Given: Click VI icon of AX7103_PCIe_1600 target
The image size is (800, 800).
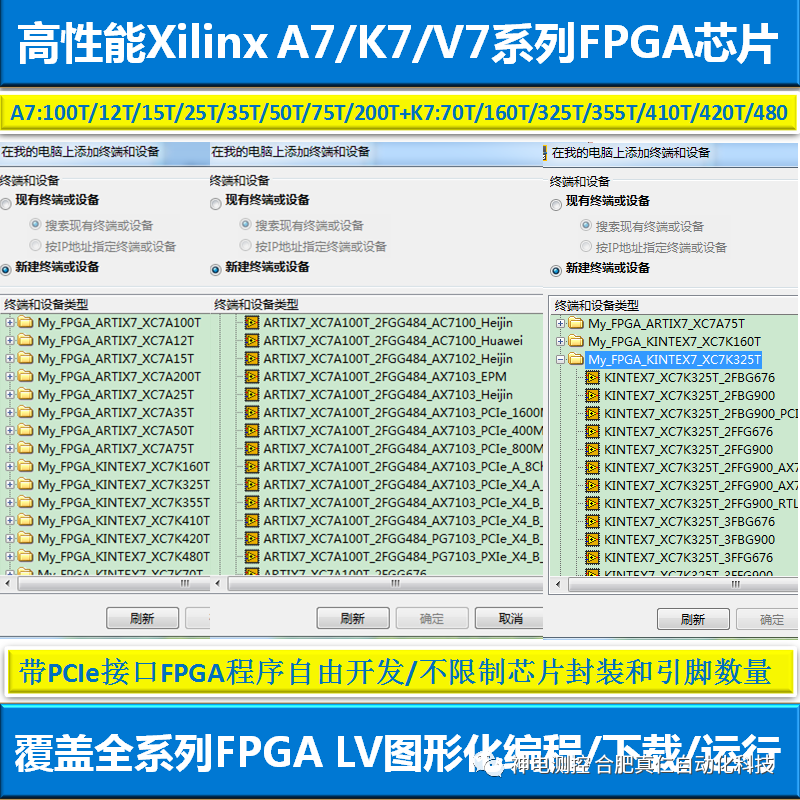Looking at the screenshot, I should [x=252, y=412].
